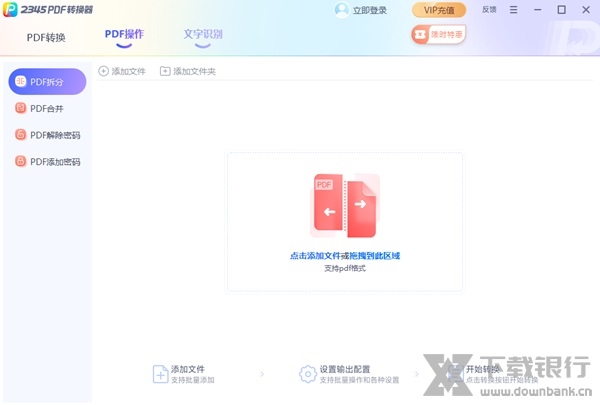Close the PDF converter window
Screen dimensions: 600x405
click(586, 10)
